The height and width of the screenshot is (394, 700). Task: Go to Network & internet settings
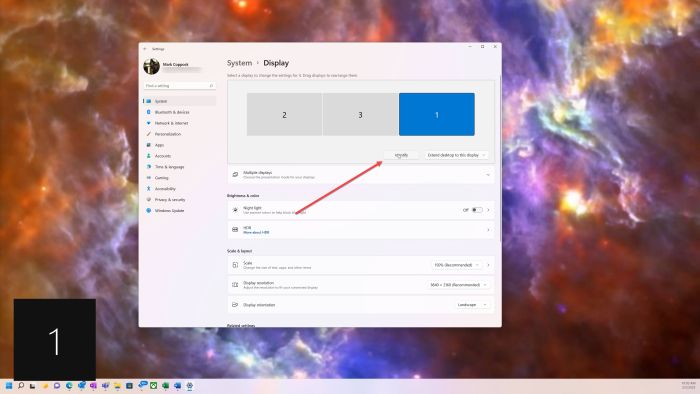coord(179,123)
